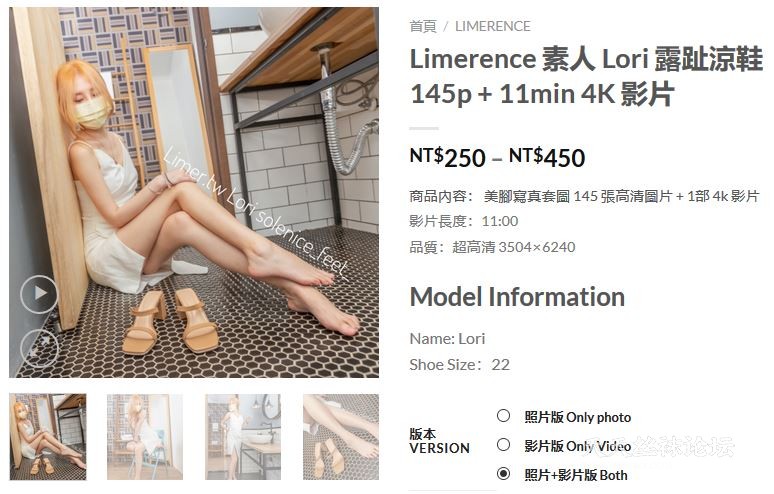Screen dimensions: 774x494
Task: Open the 首頁 breadcrumb link
Action: pos(423,26)
